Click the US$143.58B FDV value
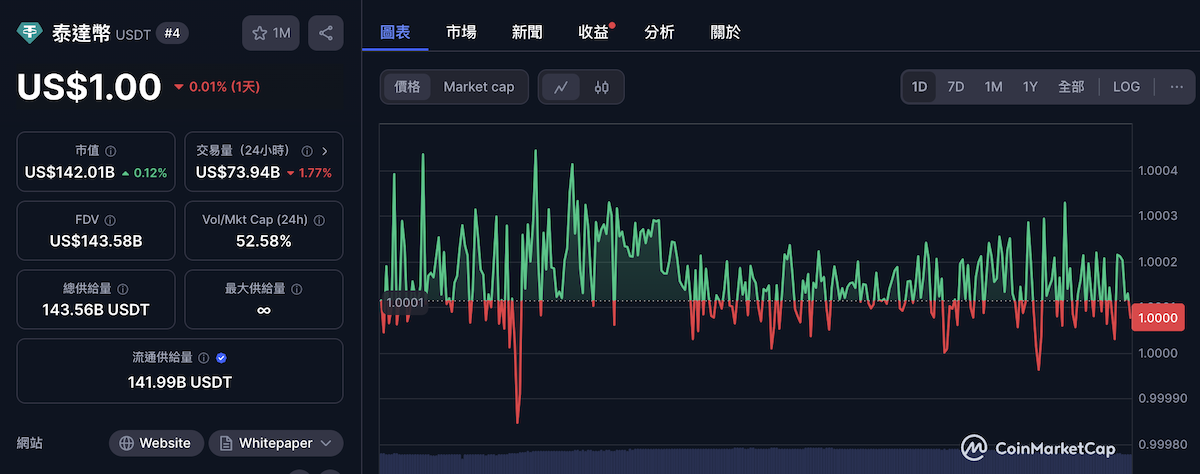 click(96, 241)
